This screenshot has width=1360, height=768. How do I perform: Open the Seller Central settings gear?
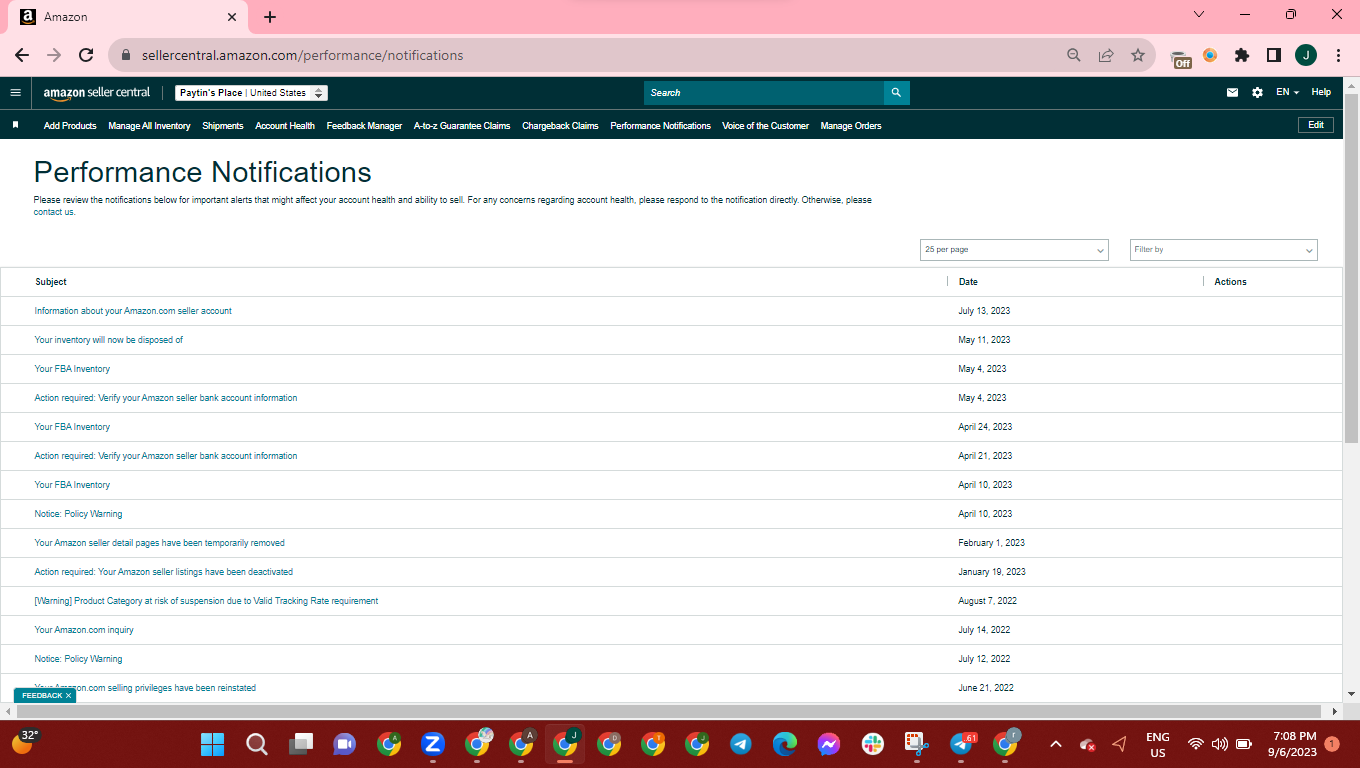point(1257,93)
